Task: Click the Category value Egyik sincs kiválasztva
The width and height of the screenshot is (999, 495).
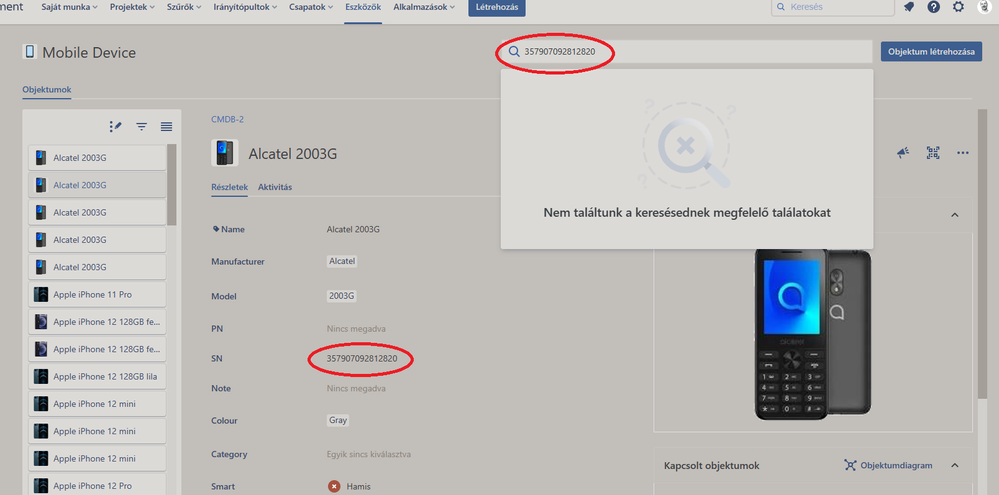Action: pyautogui.click(x=369, y=454)
